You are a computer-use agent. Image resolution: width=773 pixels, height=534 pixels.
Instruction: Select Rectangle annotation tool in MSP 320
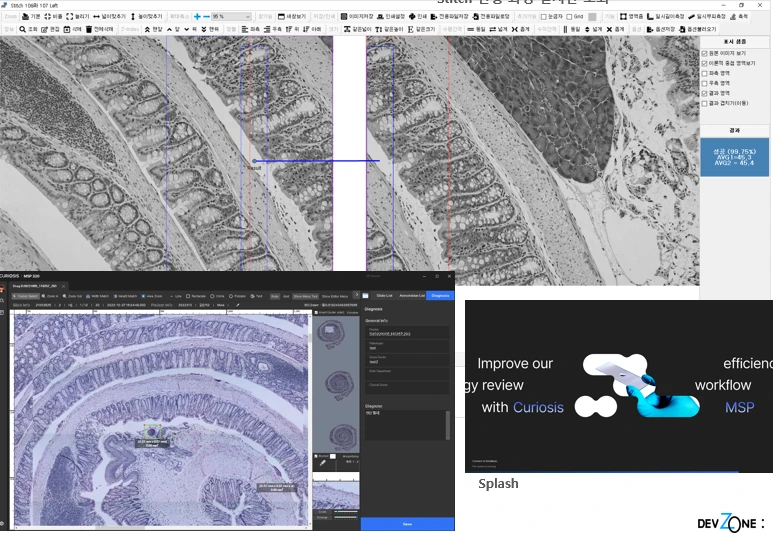click(x=196, y=296)
